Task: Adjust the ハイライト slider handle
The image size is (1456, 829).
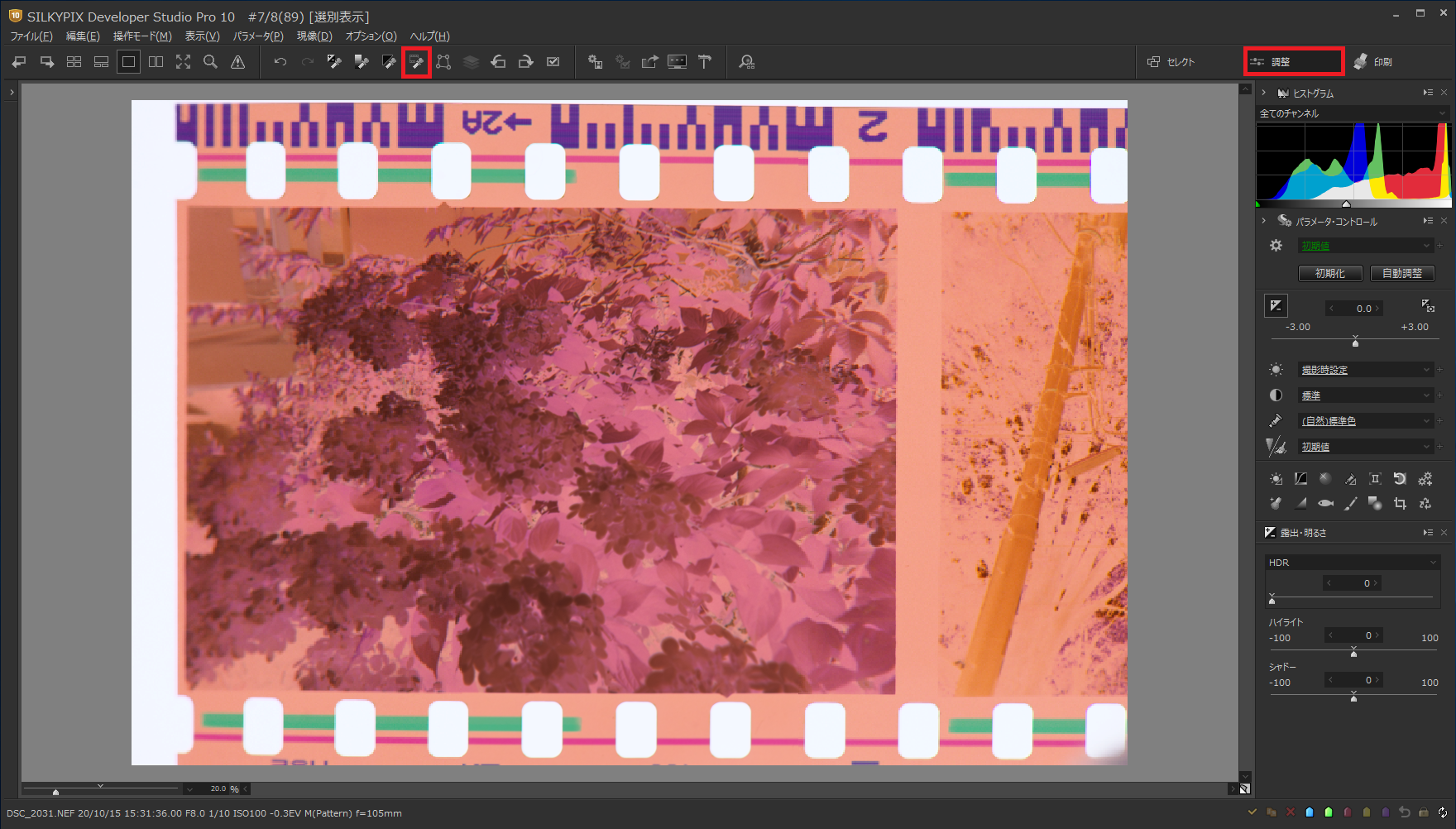Action: [1353, 653]
